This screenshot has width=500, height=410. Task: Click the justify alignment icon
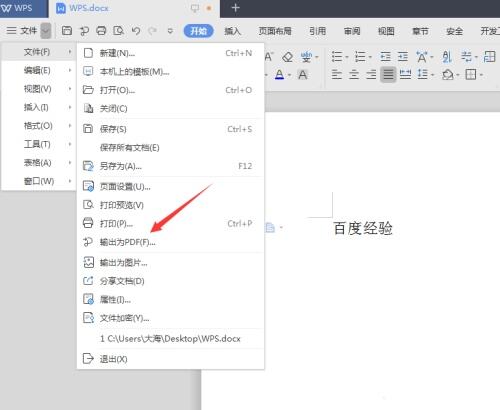388,74
